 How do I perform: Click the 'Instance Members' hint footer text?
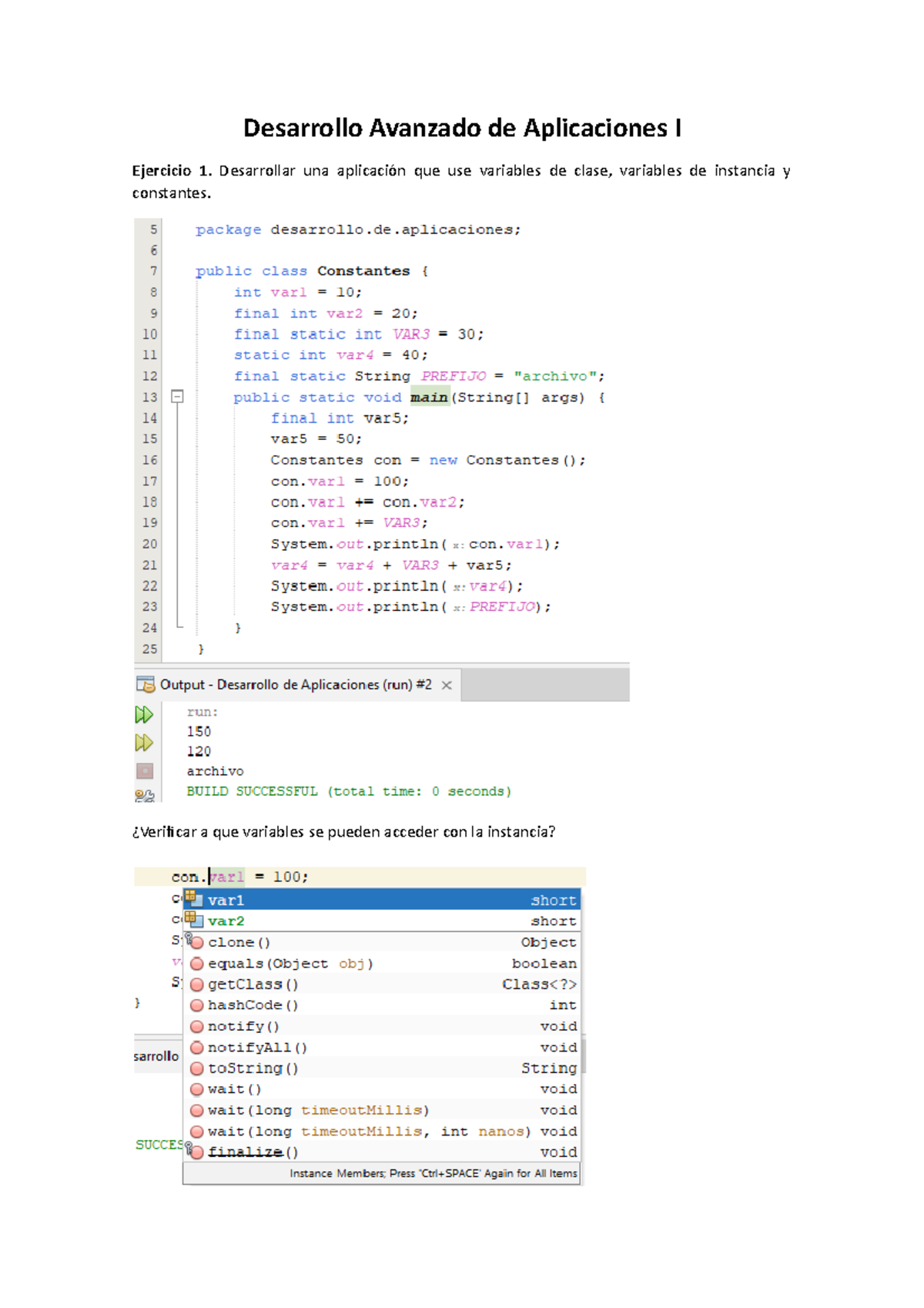tap(433, 1173)
